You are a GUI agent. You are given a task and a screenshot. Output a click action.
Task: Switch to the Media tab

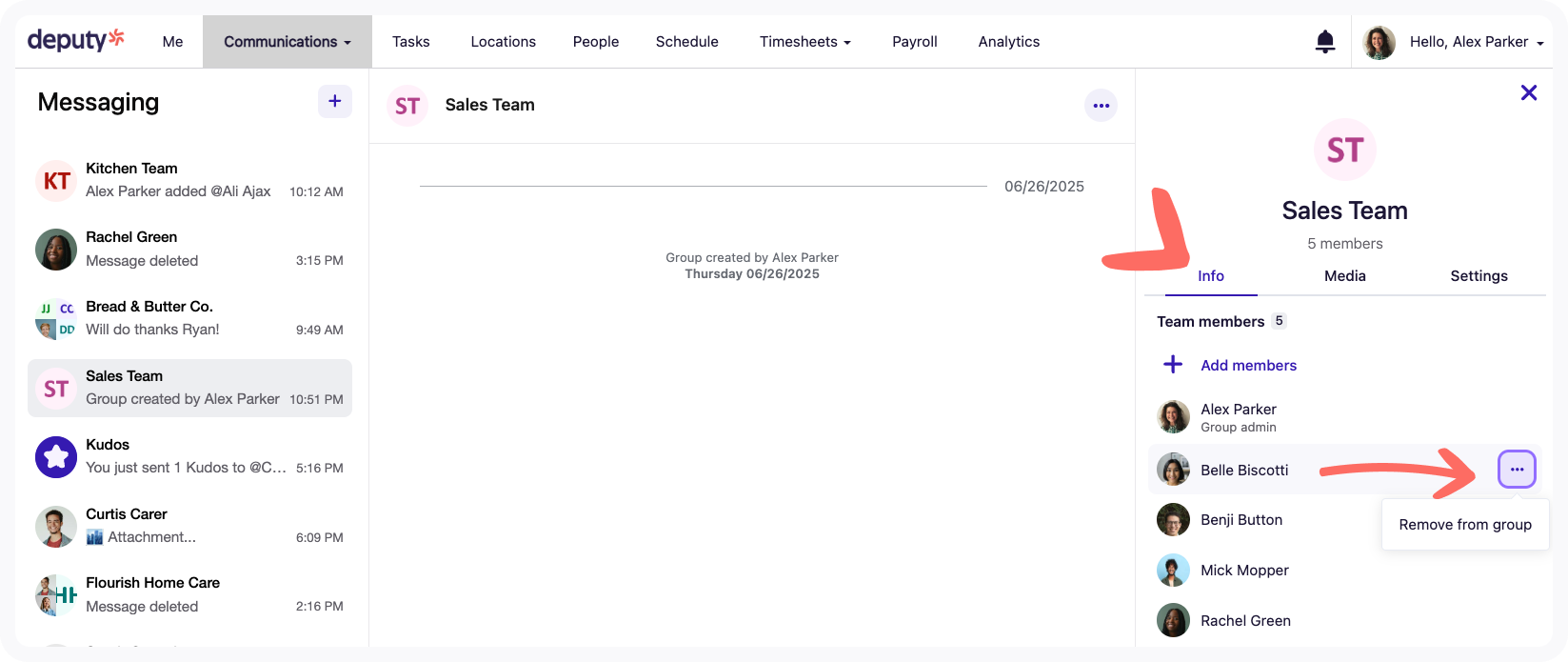(1344, 276)
